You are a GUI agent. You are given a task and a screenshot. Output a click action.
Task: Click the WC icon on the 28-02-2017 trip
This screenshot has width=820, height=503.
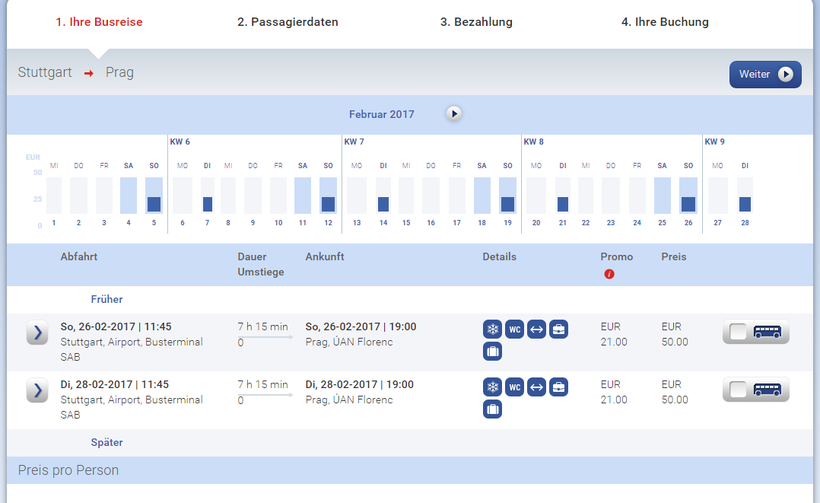coord(514,387)
